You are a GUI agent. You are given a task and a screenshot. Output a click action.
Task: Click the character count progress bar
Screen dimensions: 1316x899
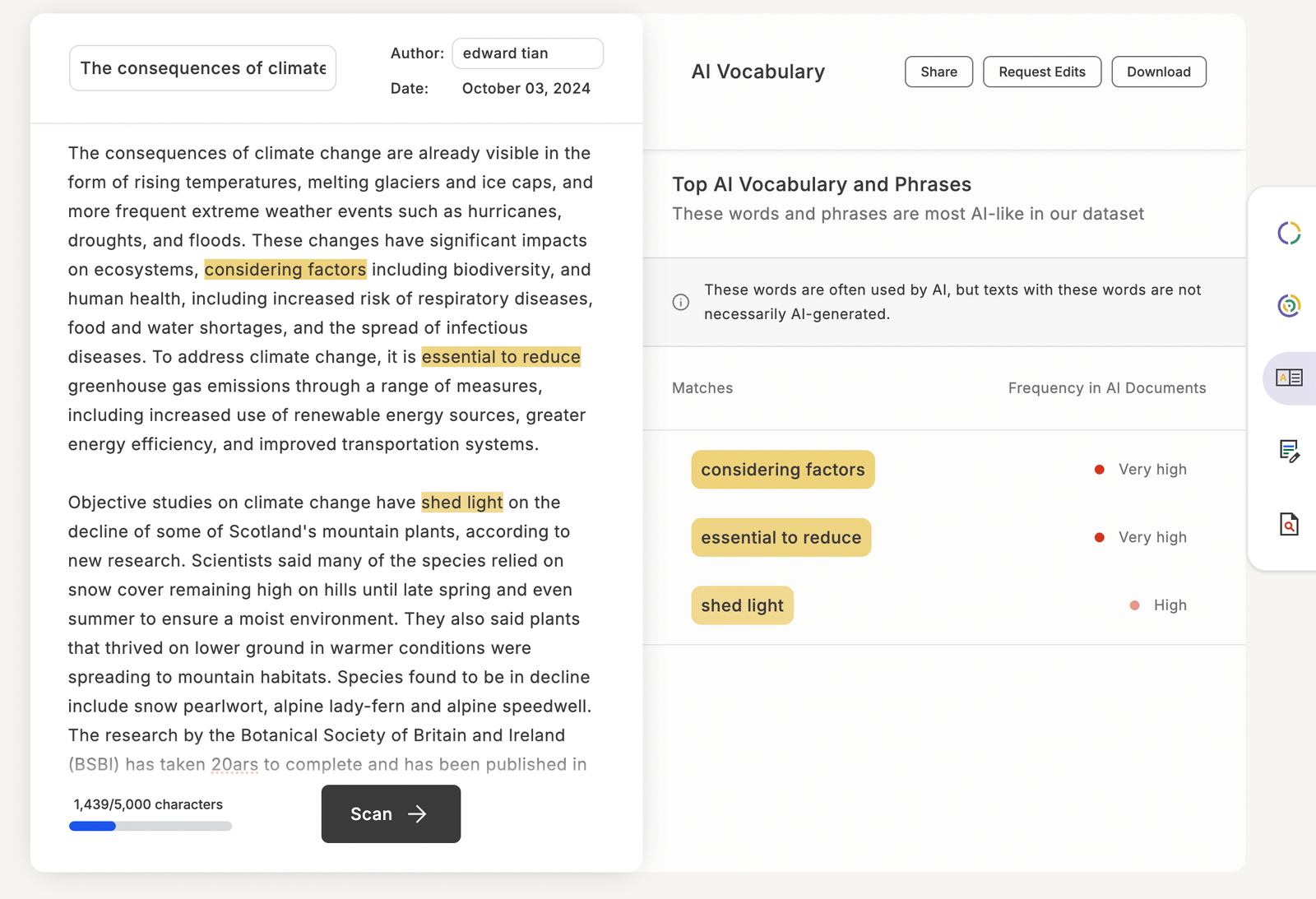coord(151,826)
